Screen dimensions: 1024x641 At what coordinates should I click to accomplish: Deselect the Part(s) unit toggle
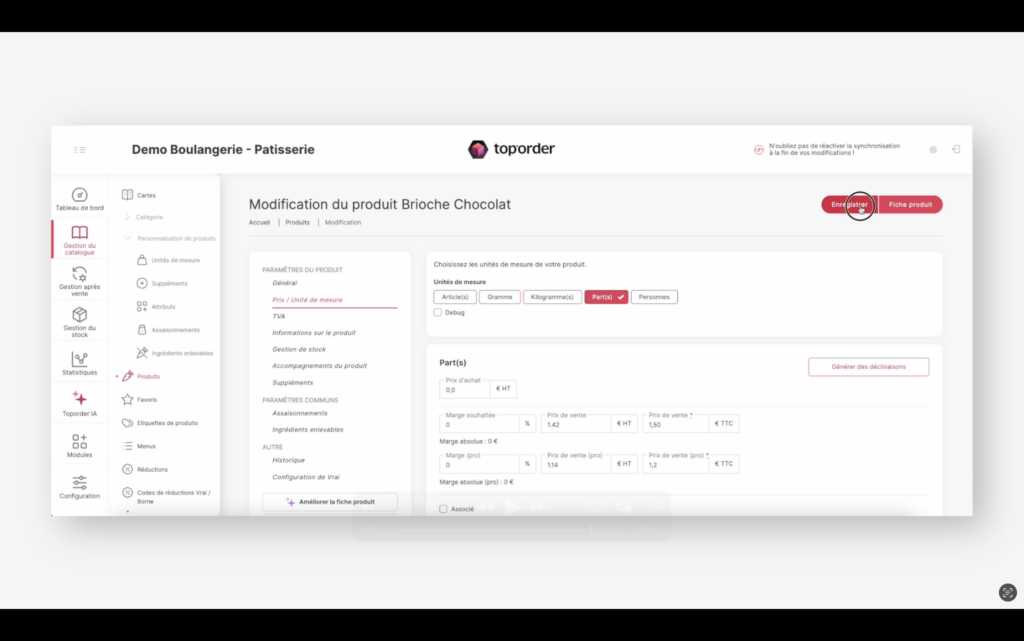(606, 297)
